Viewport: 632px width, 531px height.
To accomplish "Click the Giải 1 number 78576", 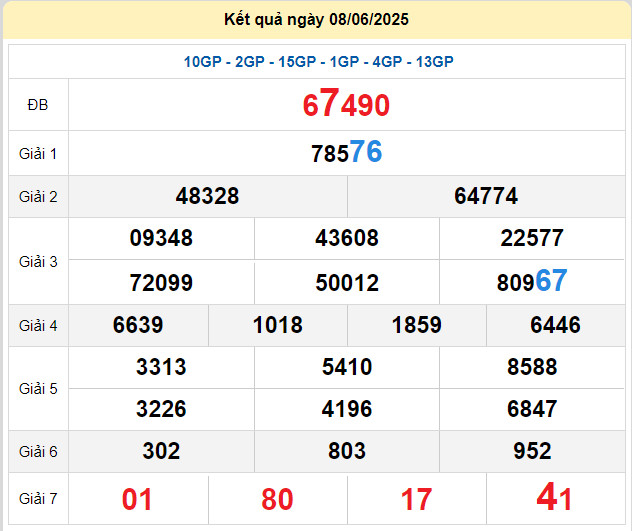I will tap(346, 152).
